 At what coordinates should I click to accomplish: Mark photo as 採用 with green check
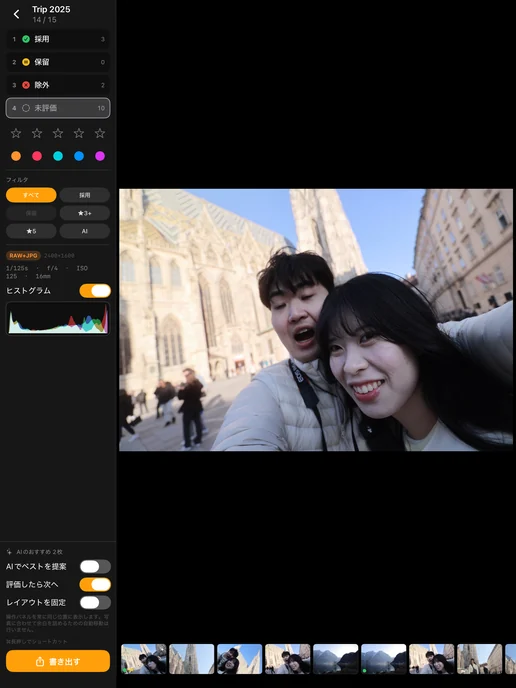click(x=58, y=39)
